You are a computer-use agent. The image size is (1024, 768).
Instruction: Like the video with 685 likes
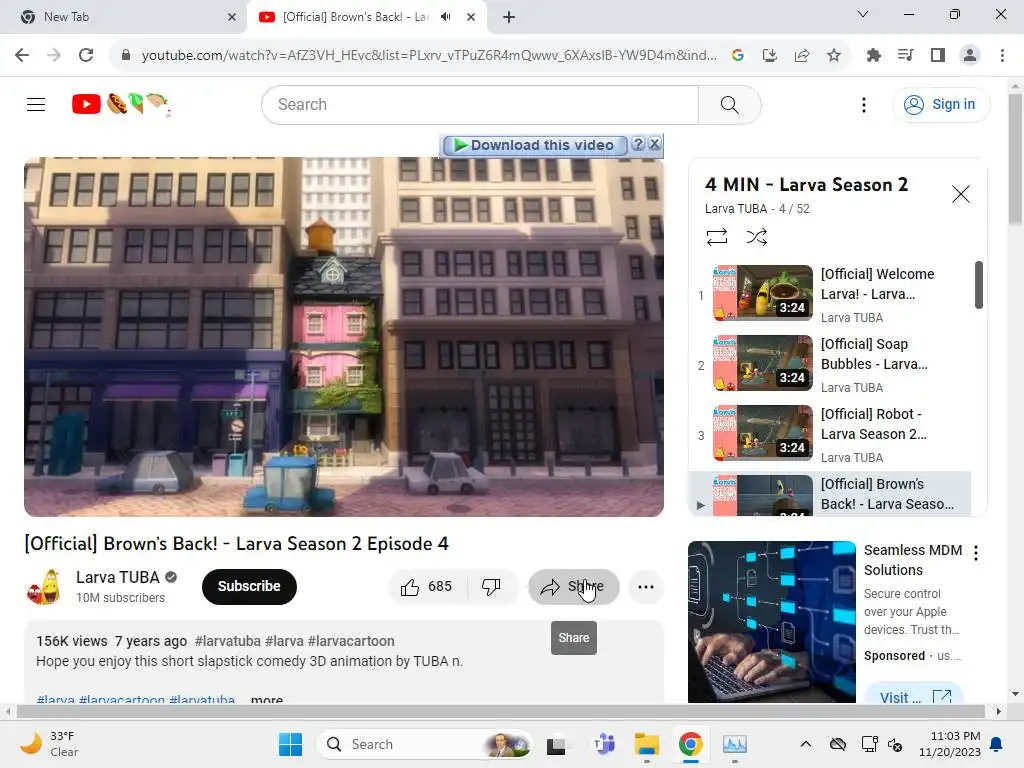pyautogui.click(x=426, y=586)
